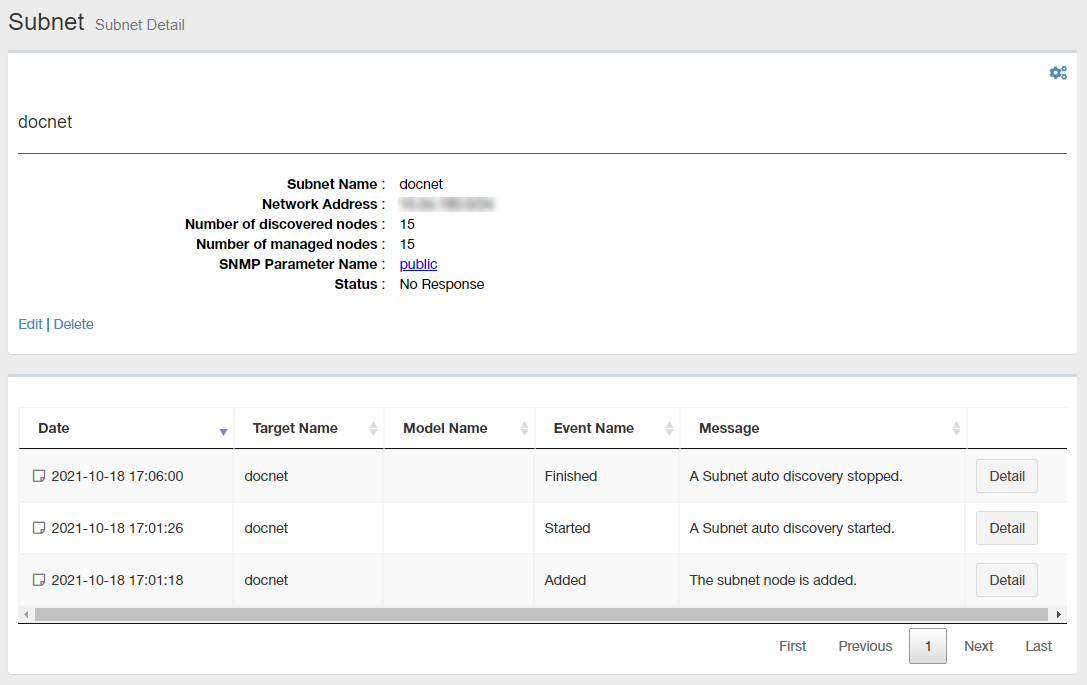Open the public SNMP parameter link

click(x=418, y=265)
